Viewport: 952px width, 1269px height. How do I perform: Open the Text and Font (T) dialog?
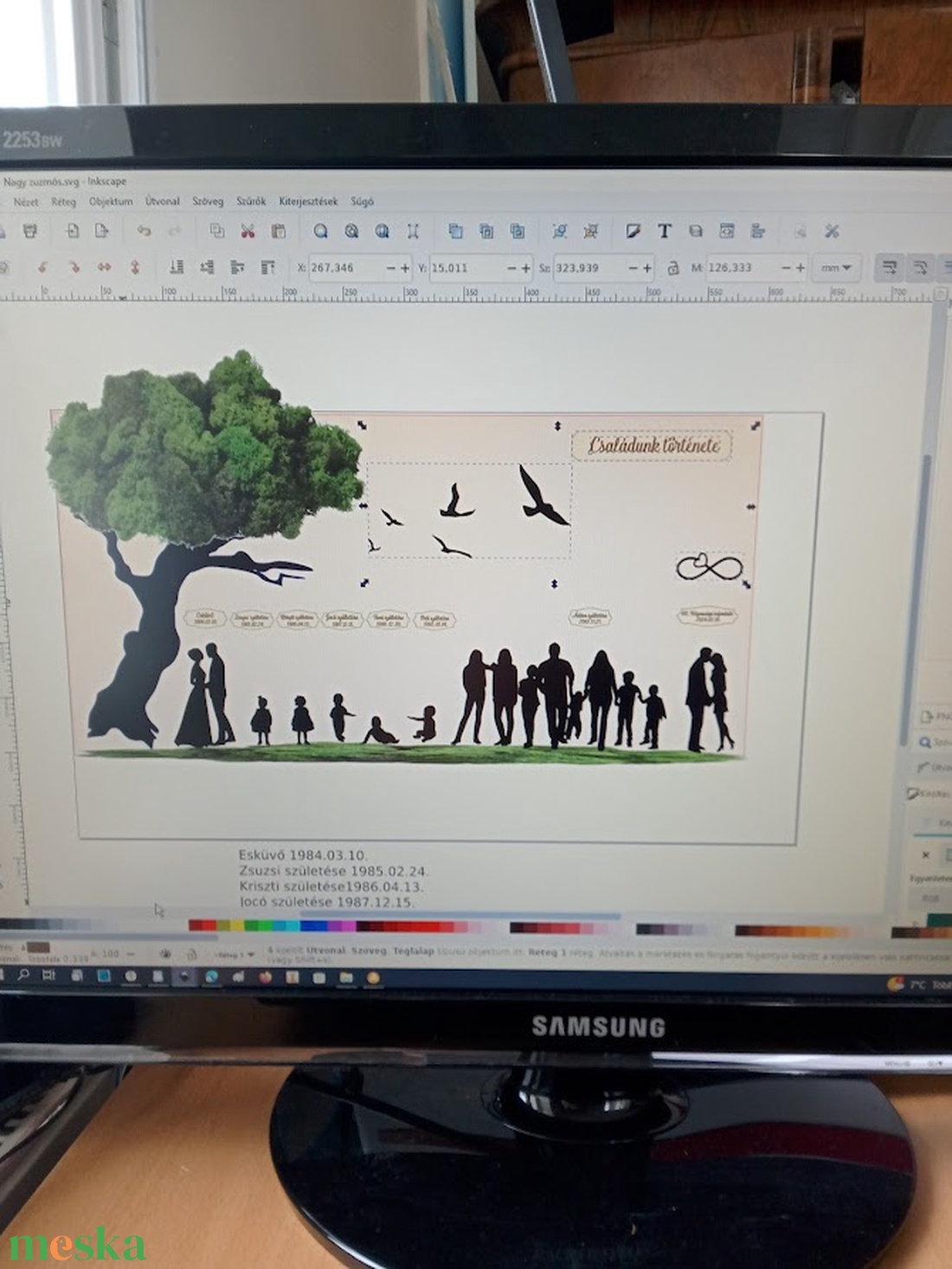(664, 231)
